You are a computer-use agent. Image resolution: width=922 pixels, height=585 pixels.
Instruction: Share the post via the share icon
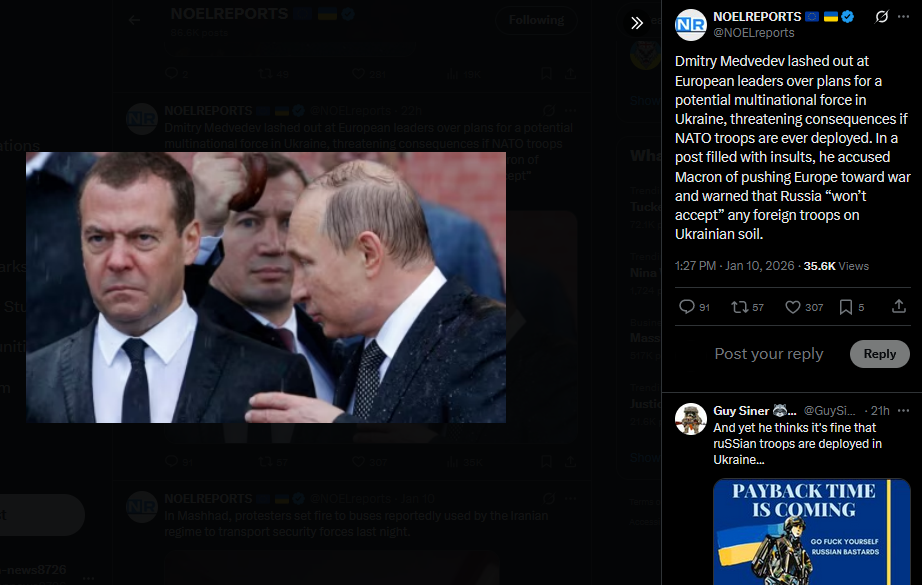point(899,306)
